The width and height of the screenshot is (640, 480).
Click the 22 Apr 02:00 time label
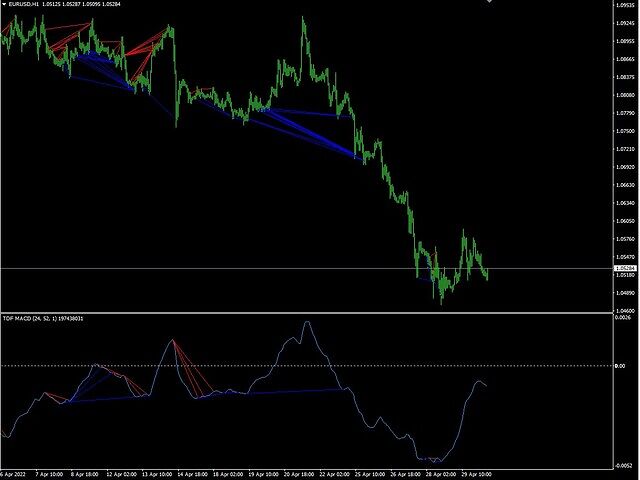click(x=334, y=474)
